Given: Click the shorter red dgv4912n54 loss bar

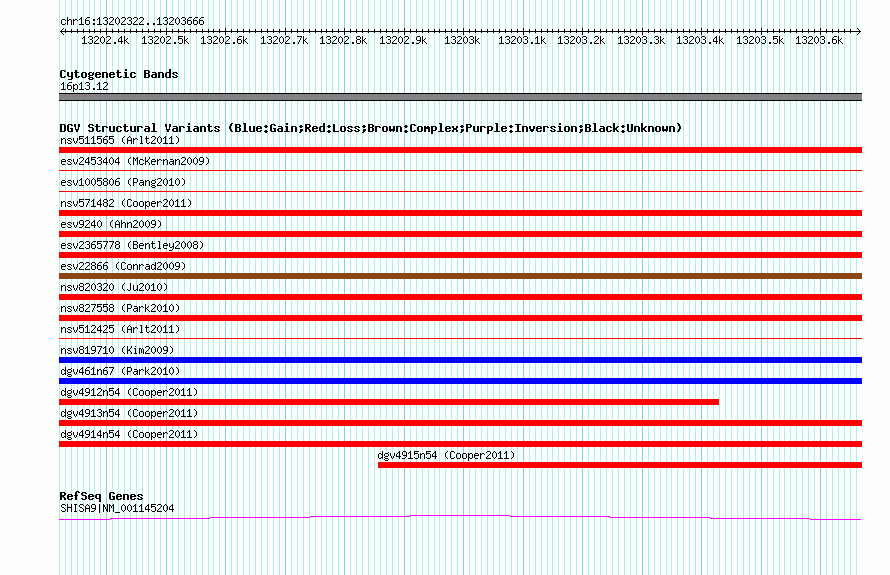Looking at the screenshot, I should 389,402.
